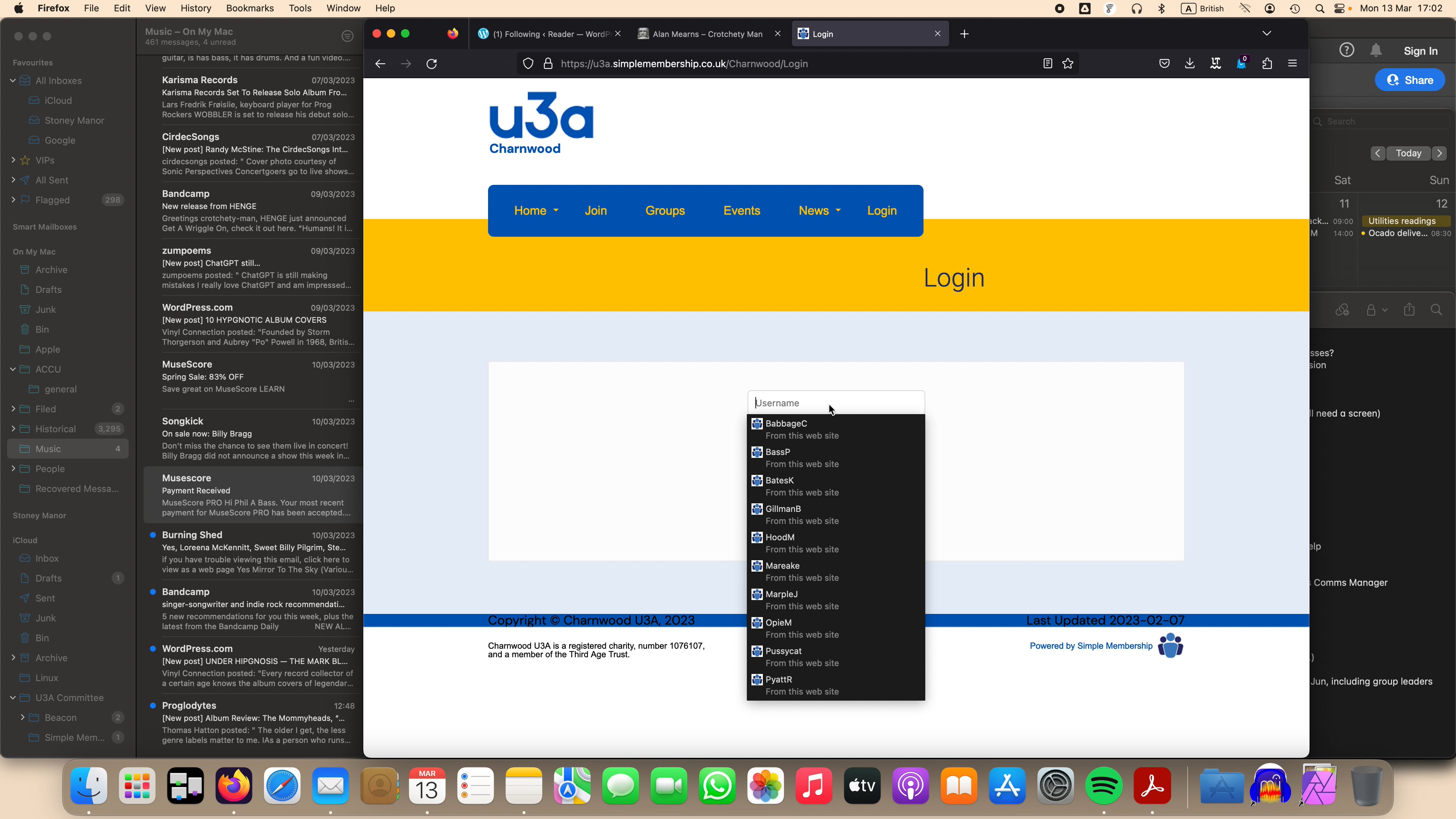Click the reload page icon
1456x819 pixels.
pyautogui.click(x=432, y=63)
